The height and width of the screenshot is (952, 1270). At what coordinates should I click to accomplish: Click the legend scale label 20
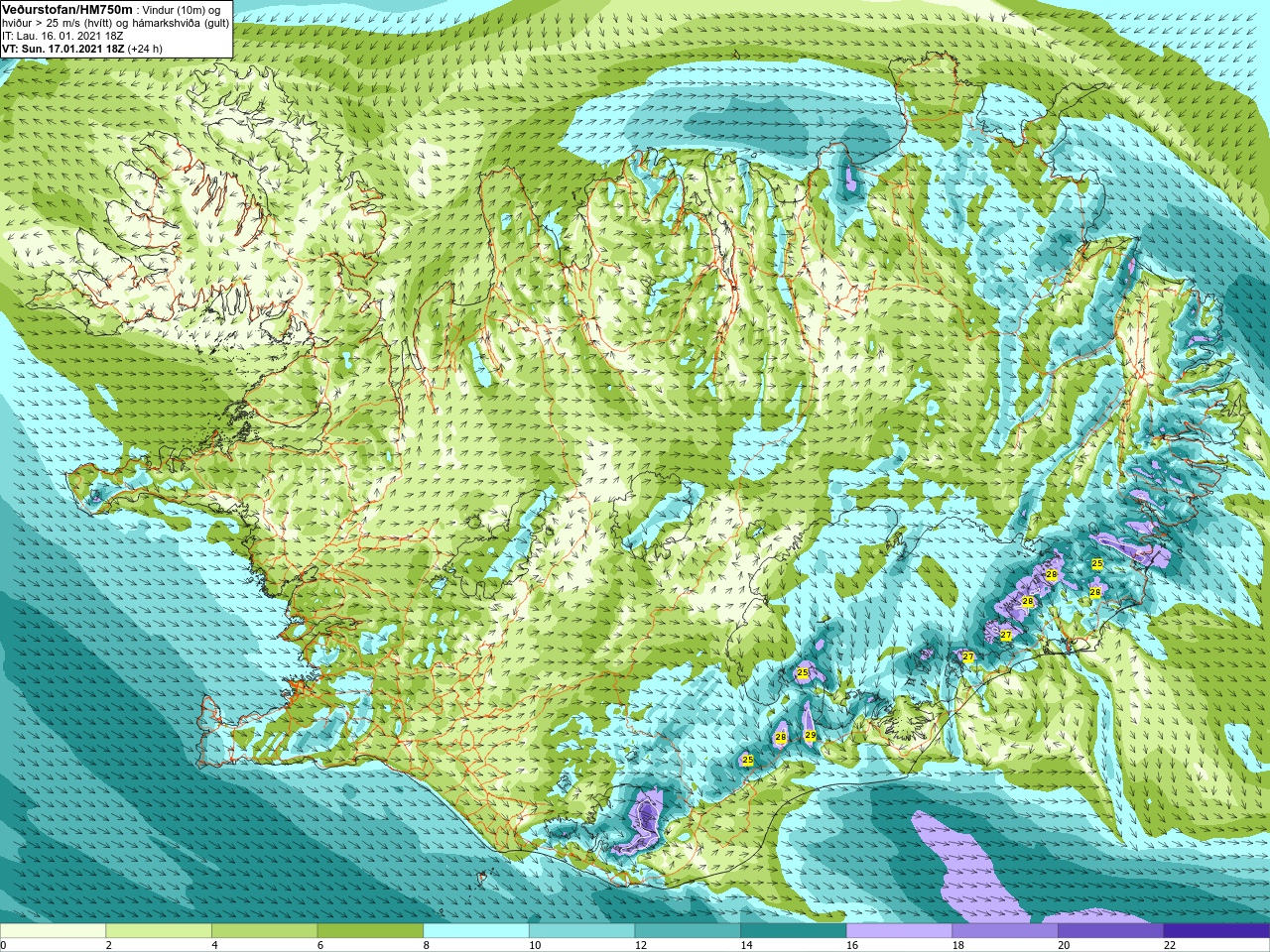(1064, 945)
